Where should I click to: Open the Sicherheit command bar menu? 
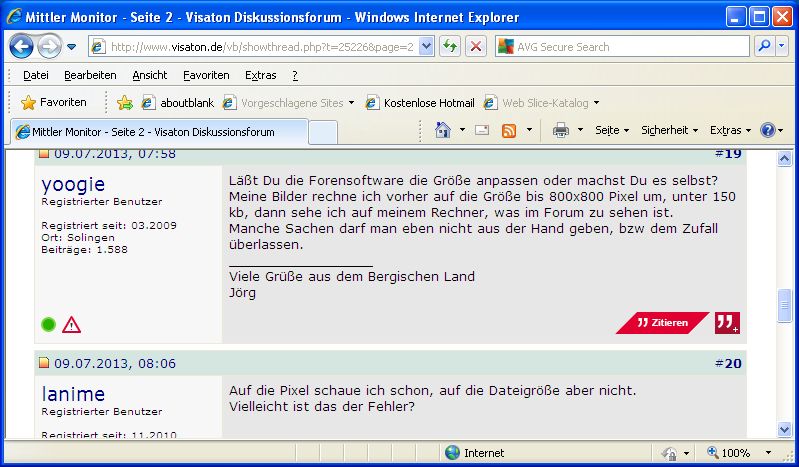click(669, 131)
